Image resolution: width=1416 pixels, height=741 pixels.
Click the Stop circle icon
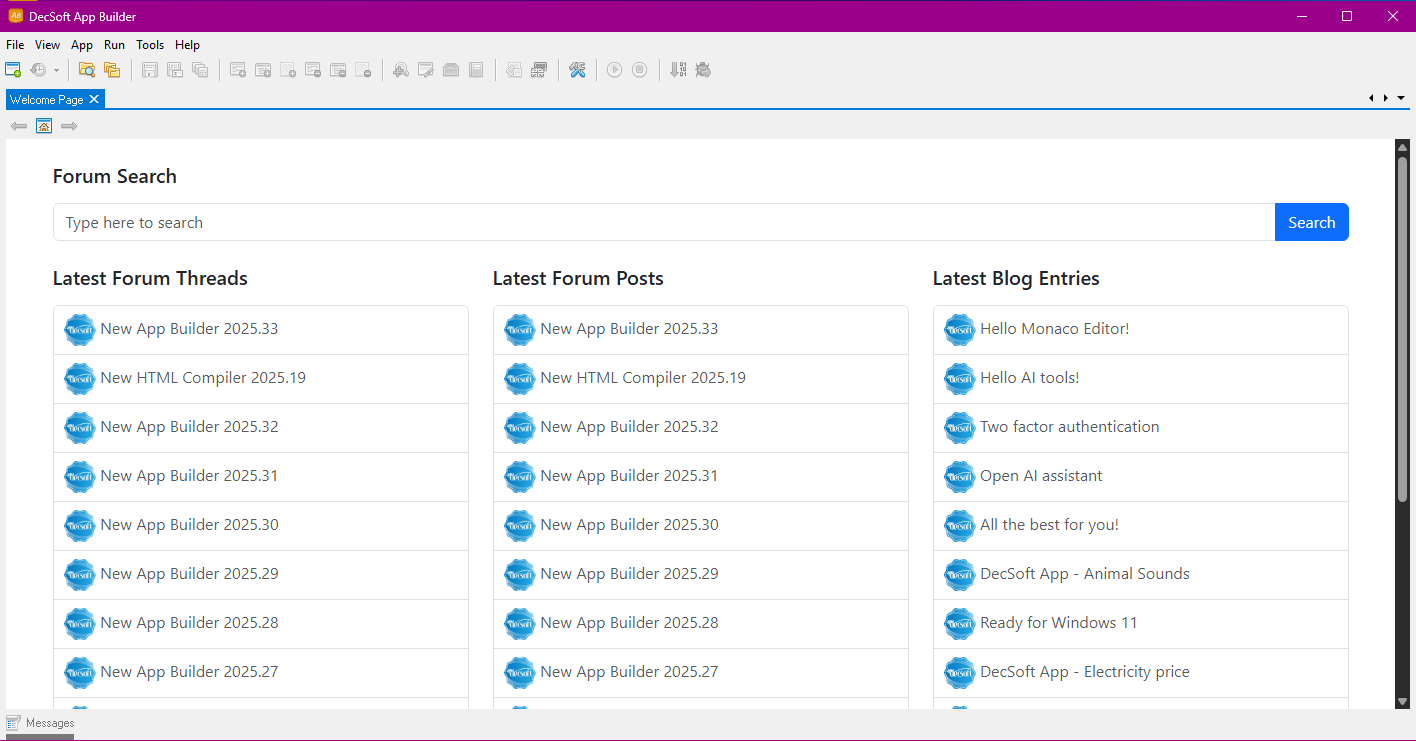[640, 70]
